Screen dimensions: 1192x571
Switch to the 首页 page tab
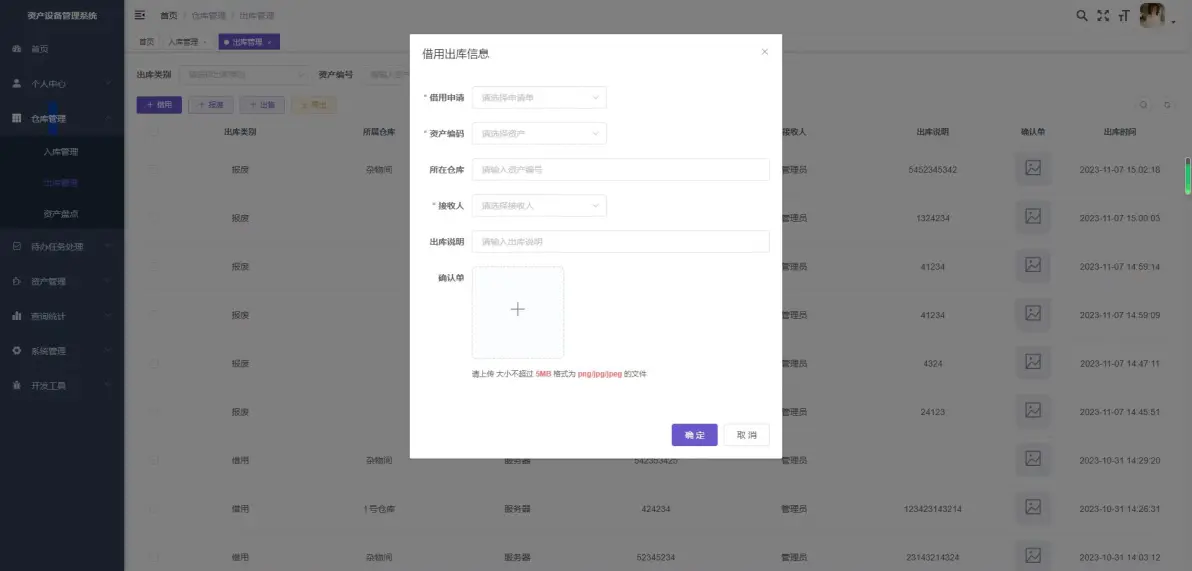[x=146, y=43]
